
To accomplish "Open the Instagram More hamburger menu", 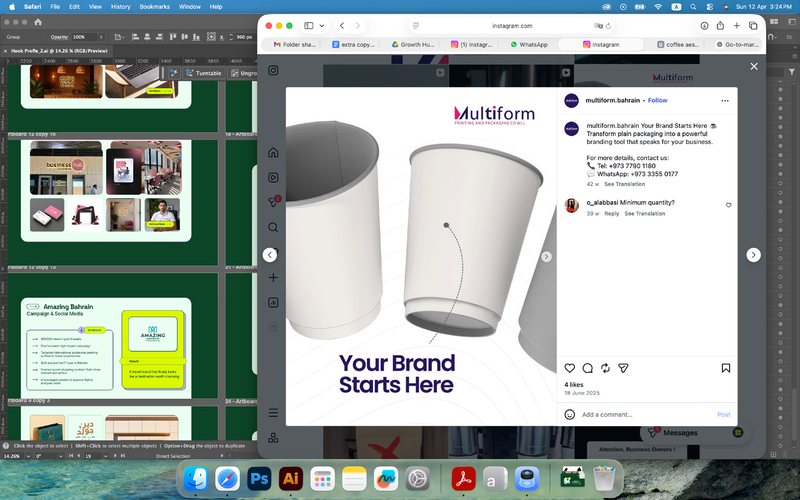I will click(x=273, y=413).
